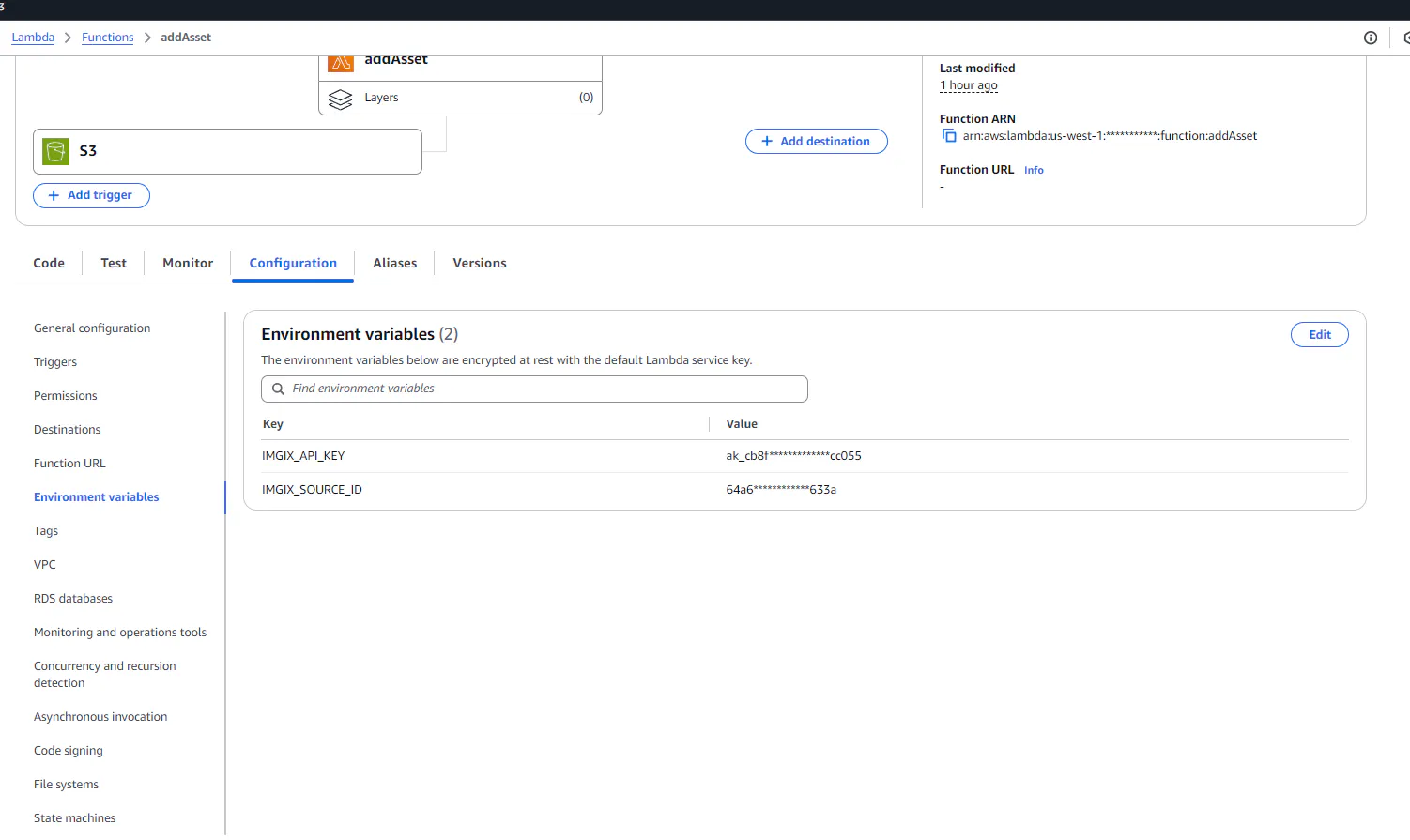
Task: Open the Lambda breadcrumb link
Action: (33, 38)
